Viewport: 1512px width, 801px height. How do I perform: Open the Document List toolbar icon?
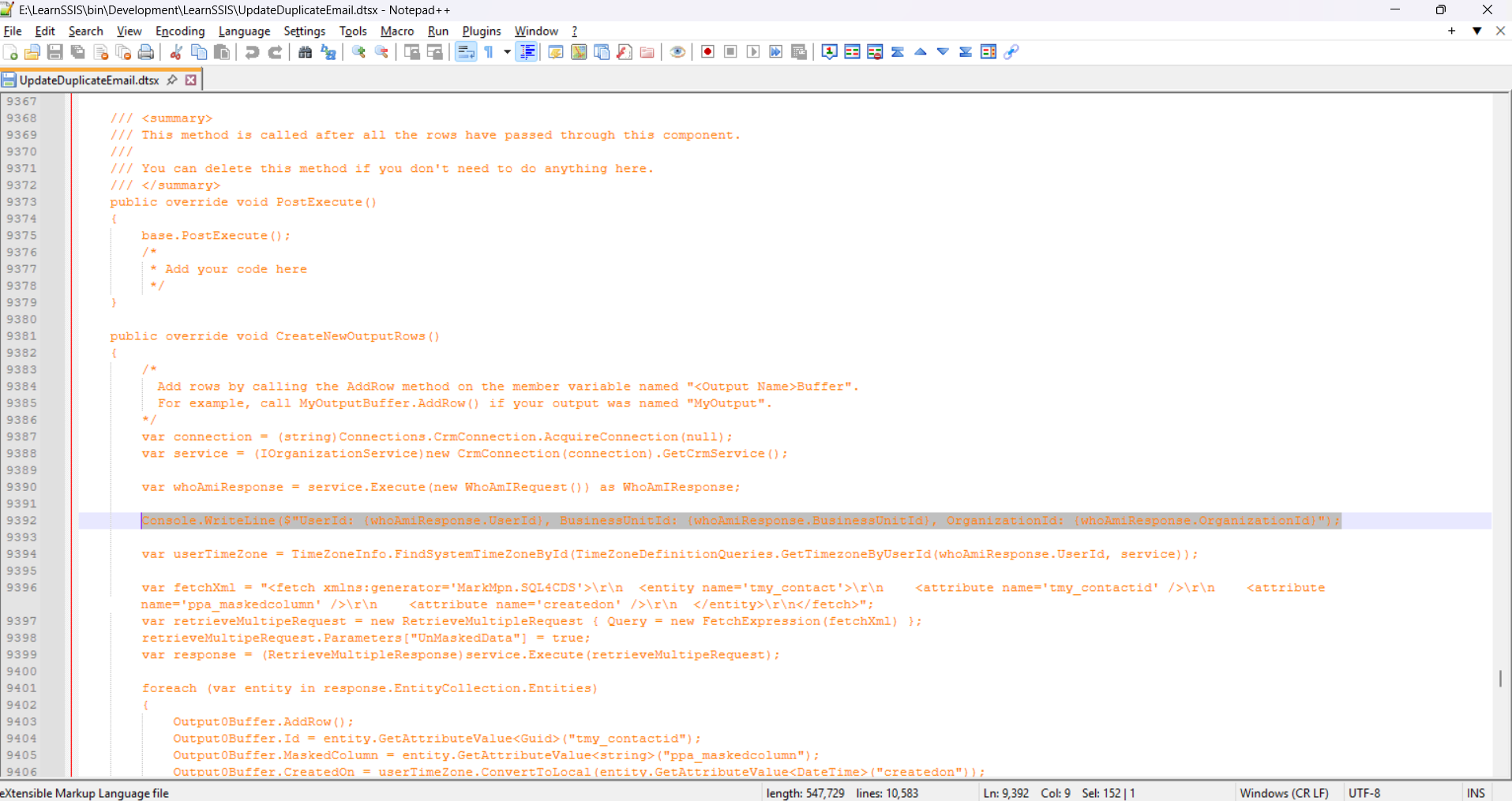coord(602,52)
